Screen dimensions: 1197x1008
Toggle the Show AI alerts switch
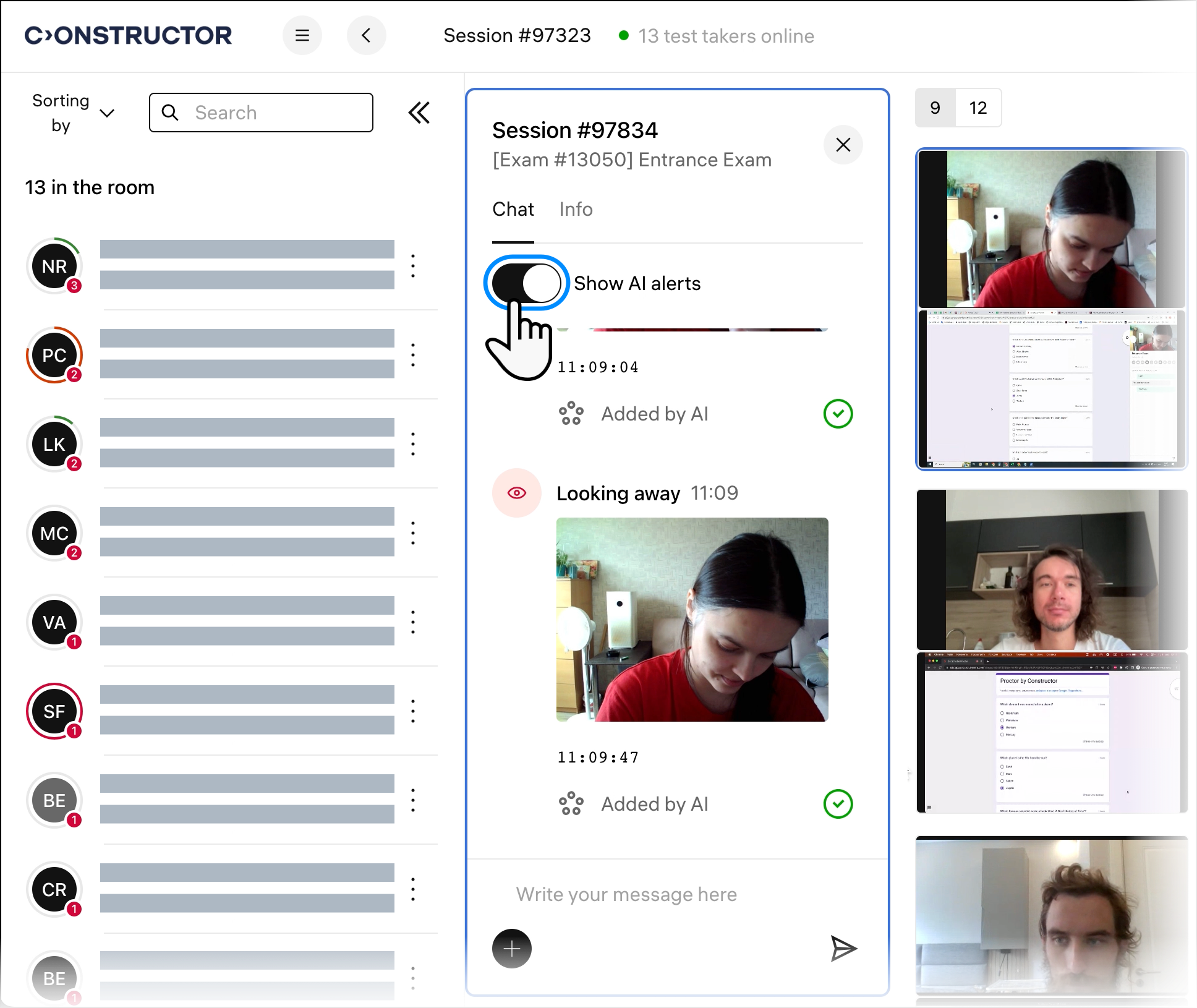(526, 283)
